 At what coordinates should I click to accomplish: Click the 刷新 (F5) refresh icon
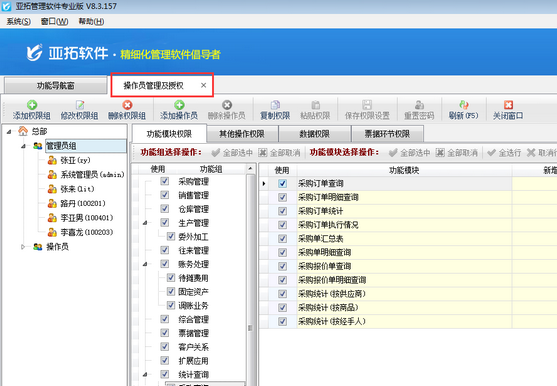coord(464,105)
